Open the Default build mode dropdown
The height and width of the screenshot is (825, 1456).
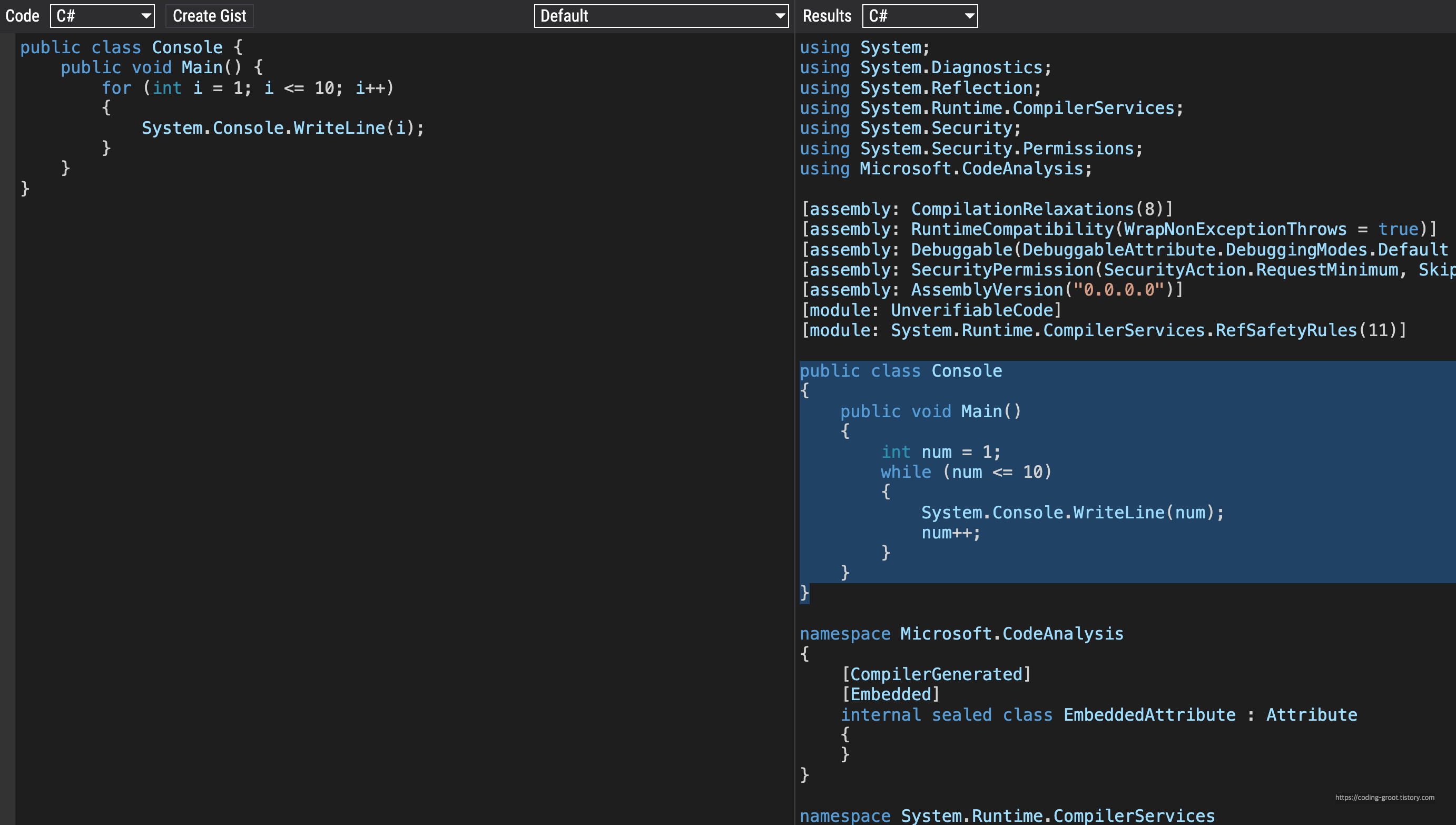click(661, 16)
